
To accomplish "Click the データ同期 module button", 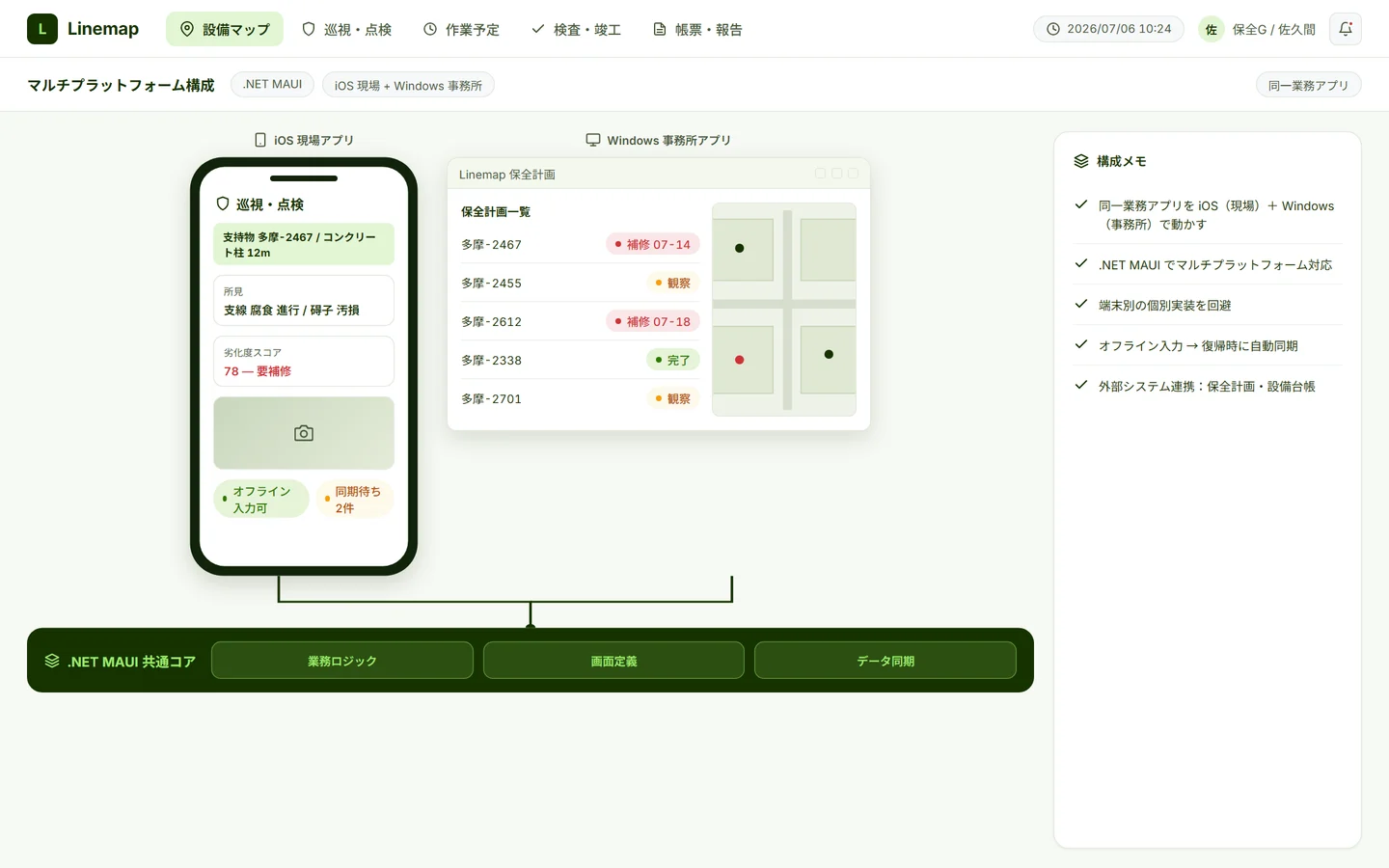I will tap(885, 661).
